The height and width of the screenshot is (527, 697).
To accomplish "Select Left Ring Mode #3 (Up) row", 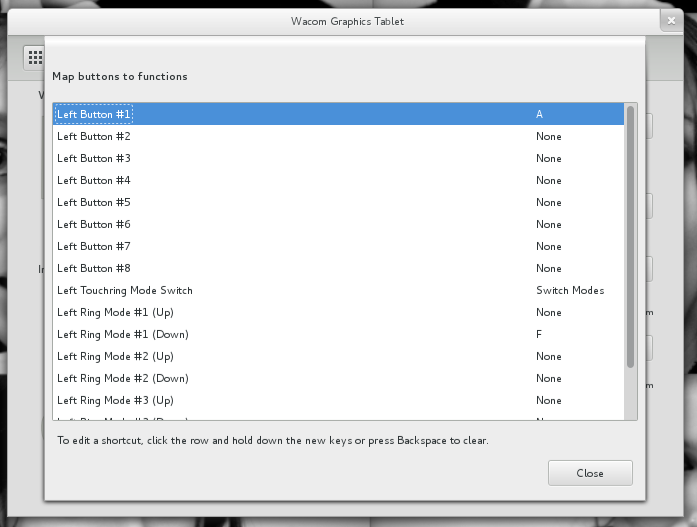I will pos(338,400).
